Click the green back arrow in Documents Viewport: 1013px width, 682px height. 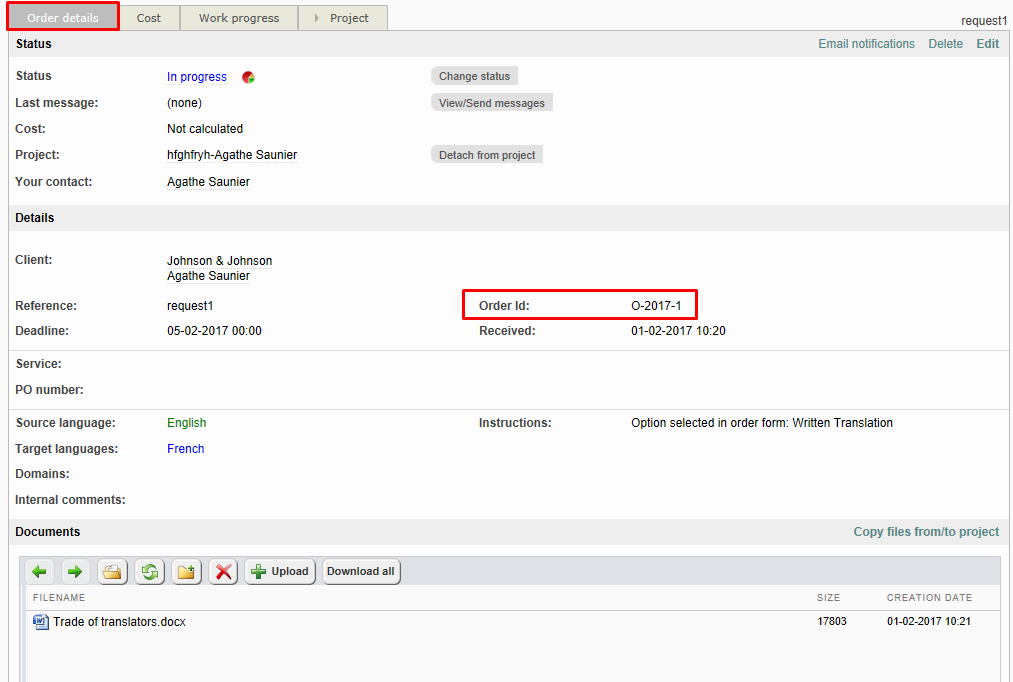[40, 572]
